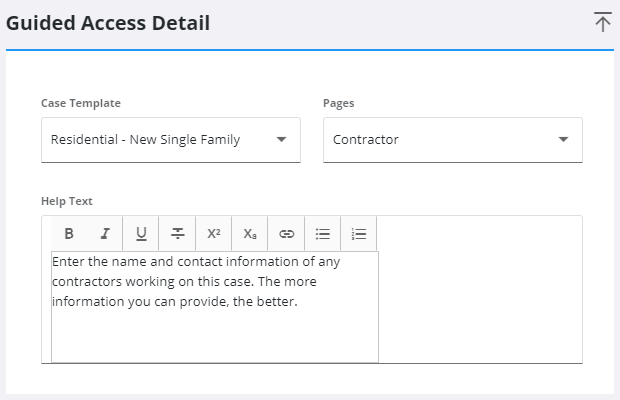
Task: Create a bulleted list
Action: click(322, 233)
